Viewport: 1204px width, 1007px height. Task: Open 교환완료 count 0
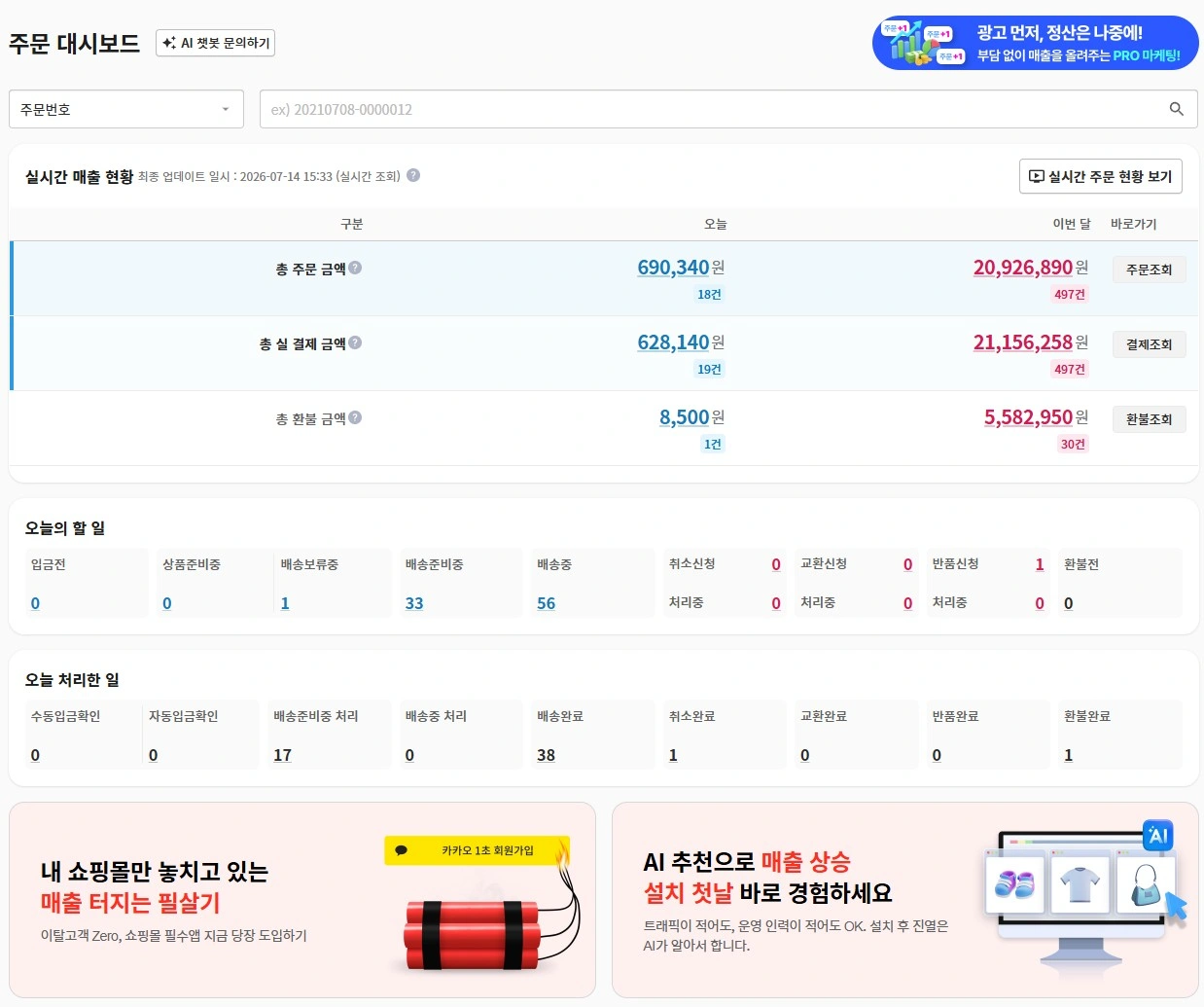(x=804, y=755)
